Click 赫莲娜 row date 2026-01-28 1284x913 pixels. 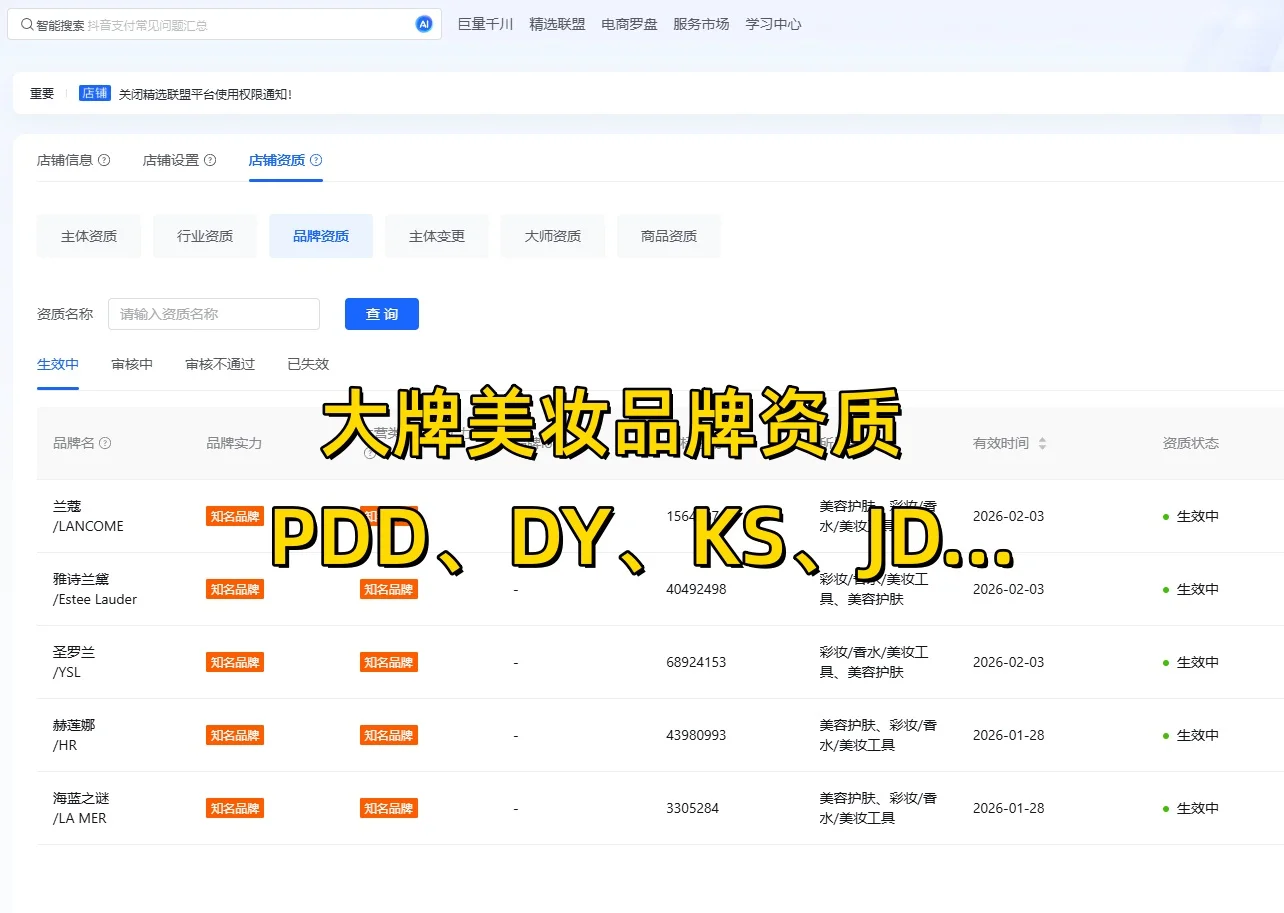[1008, 735]
